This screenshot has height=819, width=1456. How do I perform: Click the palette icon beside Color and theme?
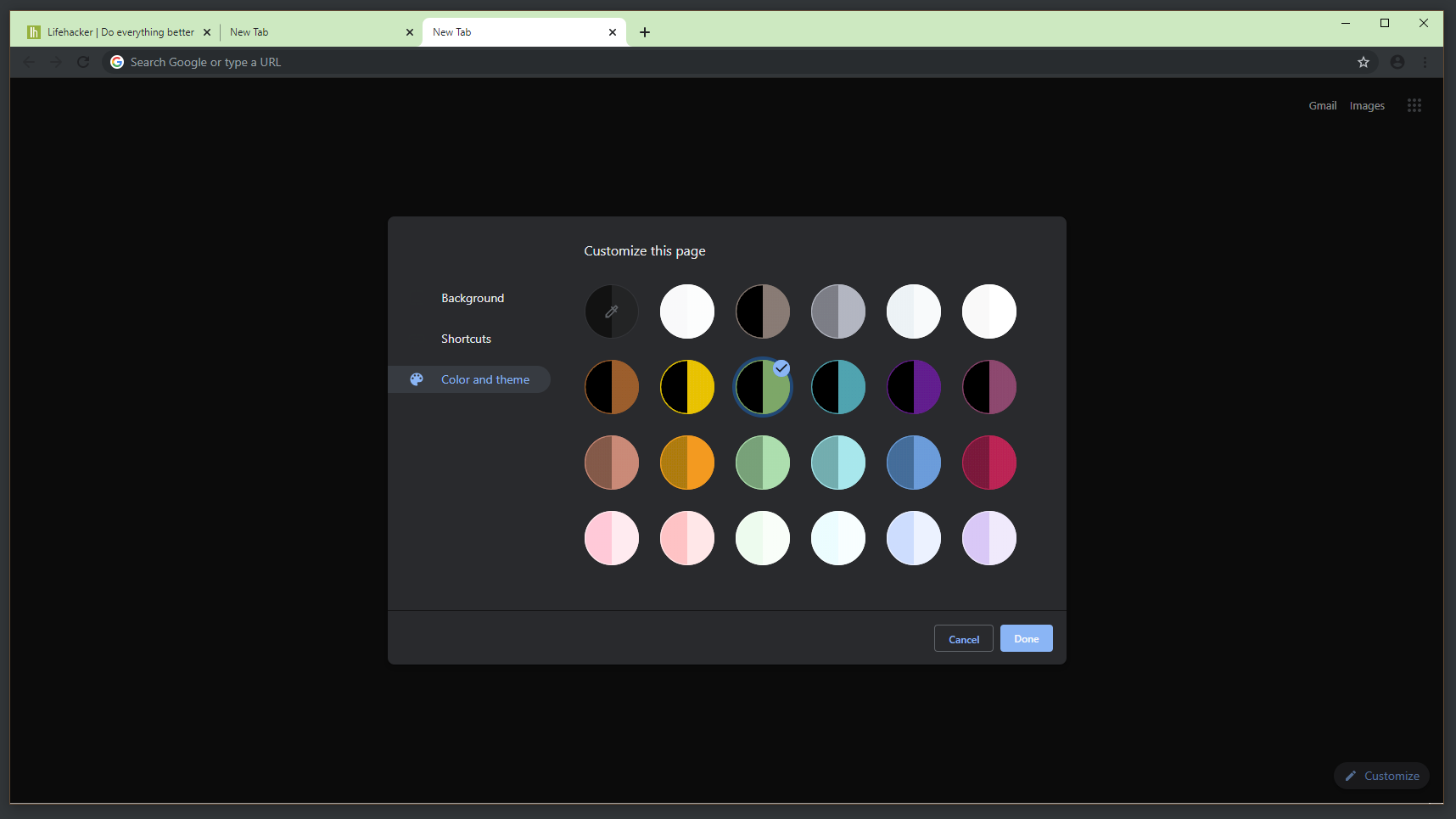tap(417, 379)
